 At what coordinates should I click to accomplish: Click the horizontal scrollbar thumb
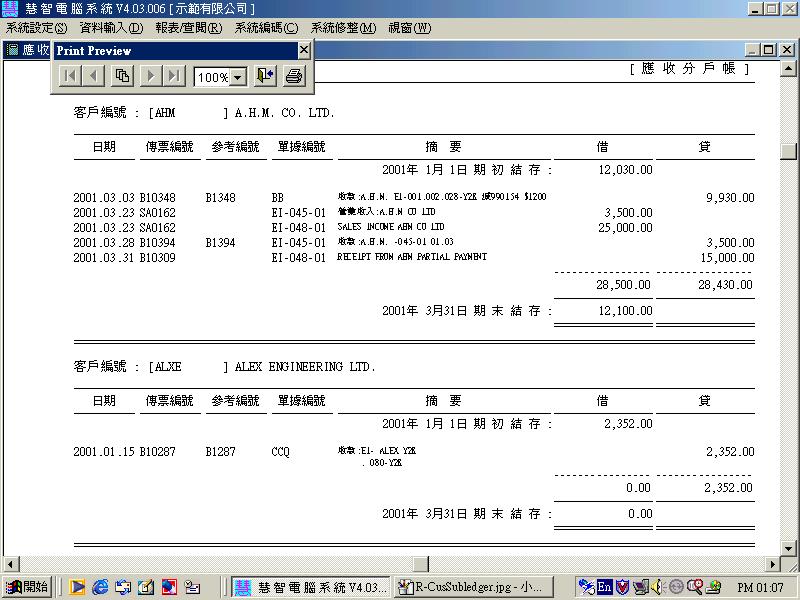420,564
